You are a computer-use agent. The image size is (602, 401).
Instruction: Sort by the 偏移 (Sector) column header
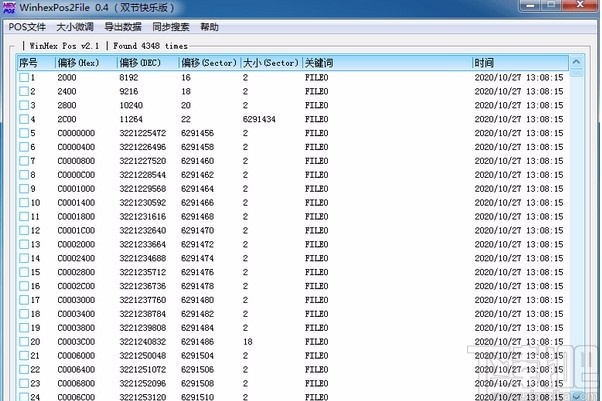pyautogui.click(x=210, y=63)
